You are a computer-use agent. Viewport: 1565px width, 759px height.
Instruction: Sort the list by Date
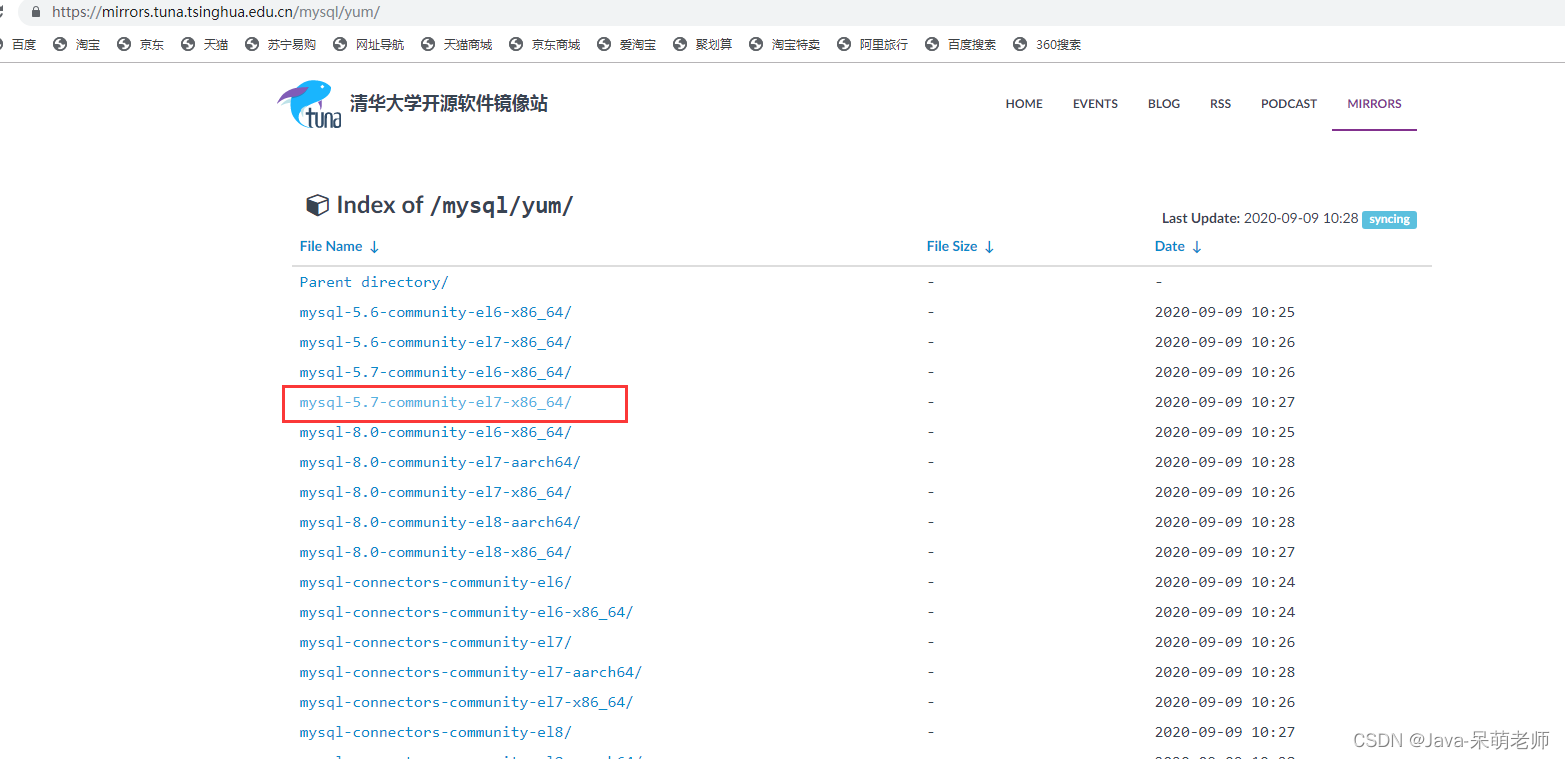pos(1178,246)
